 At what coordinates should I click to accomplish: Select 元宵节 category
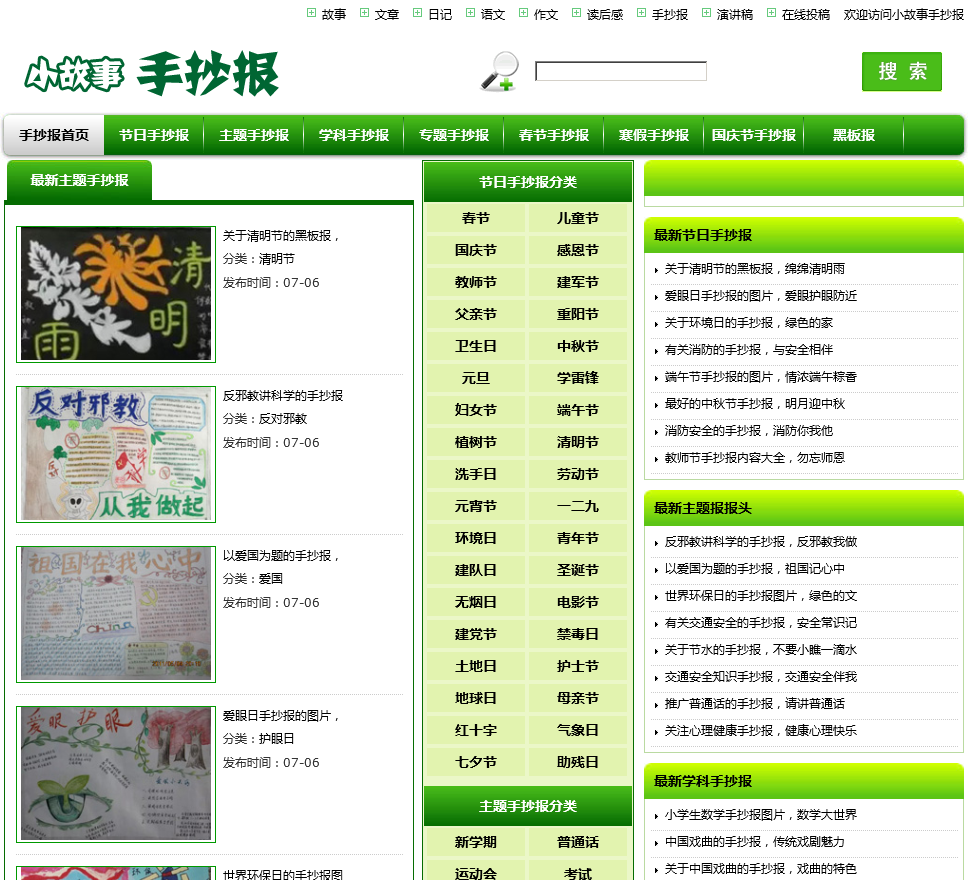(475, 506)
